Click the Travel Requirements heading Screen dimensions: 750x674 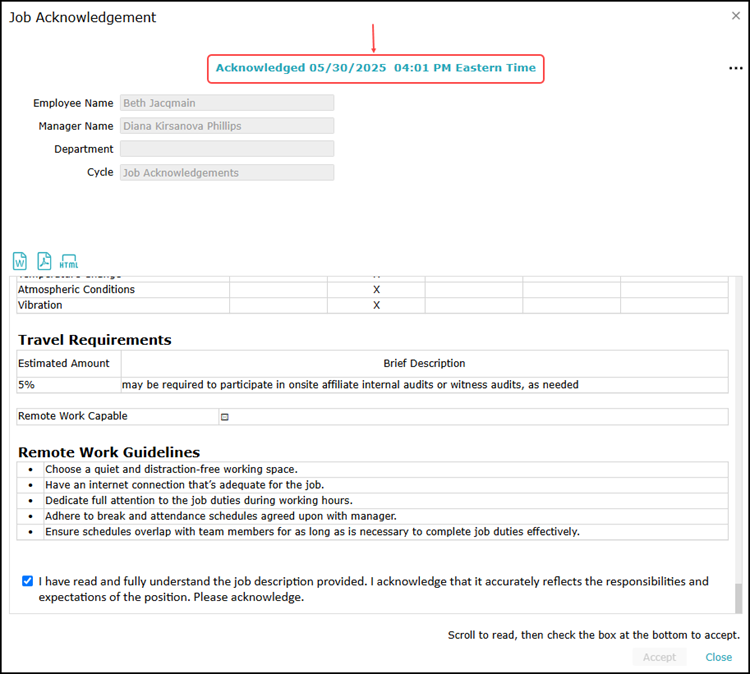point(95,340)
